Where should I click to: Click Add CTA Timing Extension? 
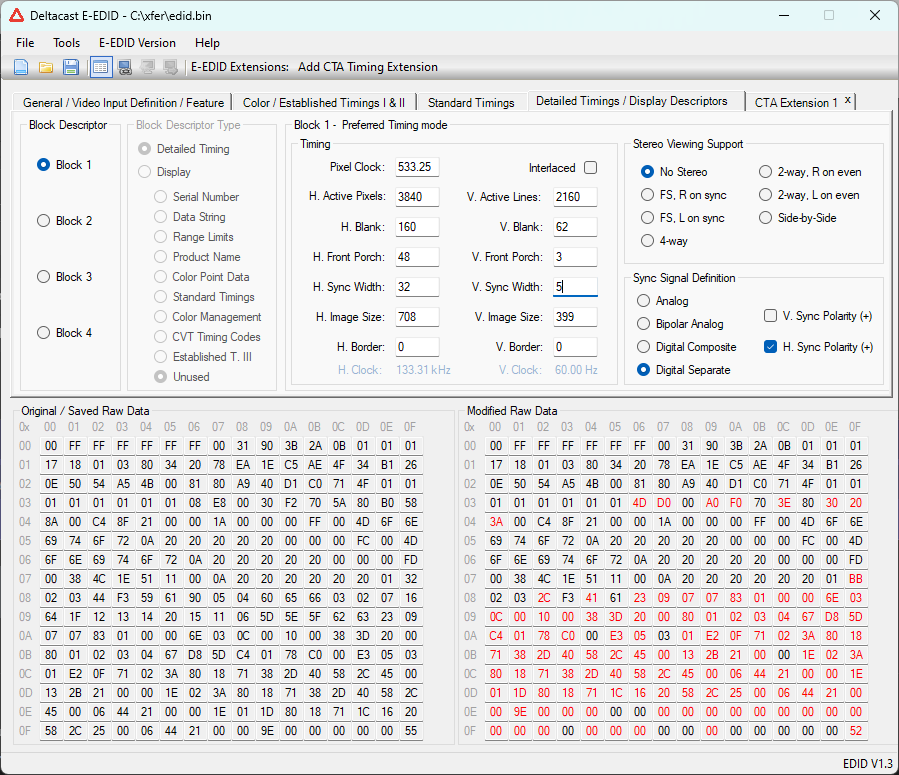tap(367, 67)
